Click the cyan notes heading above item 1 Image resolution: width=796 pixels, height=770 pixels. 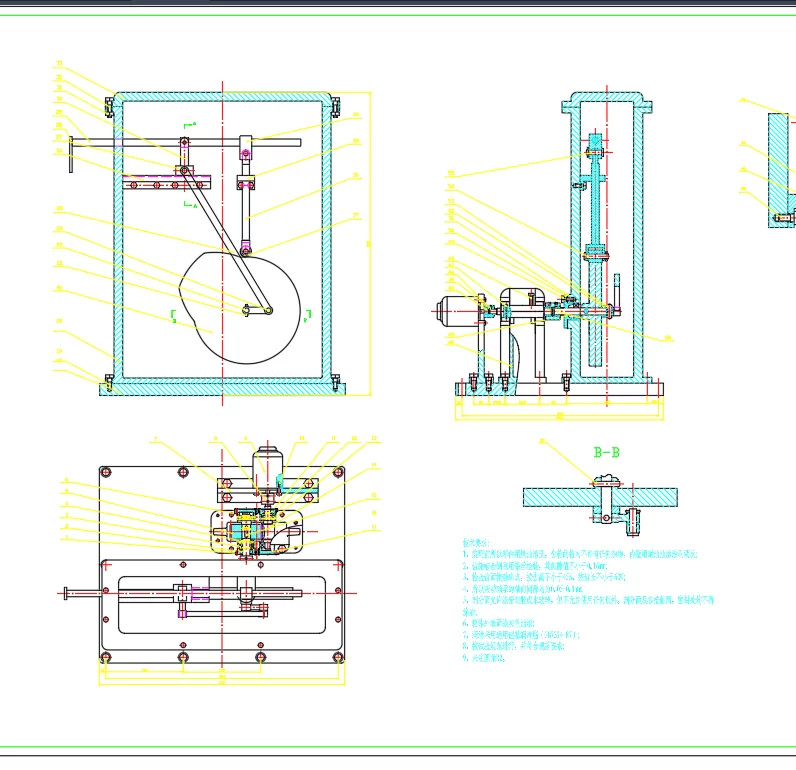476,543
